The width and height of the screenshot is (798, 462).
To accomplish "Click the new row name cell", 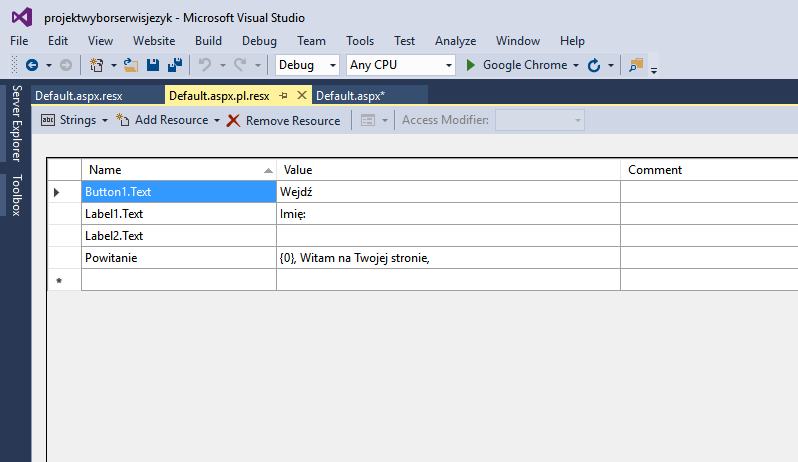I will pyautogui.click(x=179, y=280).
